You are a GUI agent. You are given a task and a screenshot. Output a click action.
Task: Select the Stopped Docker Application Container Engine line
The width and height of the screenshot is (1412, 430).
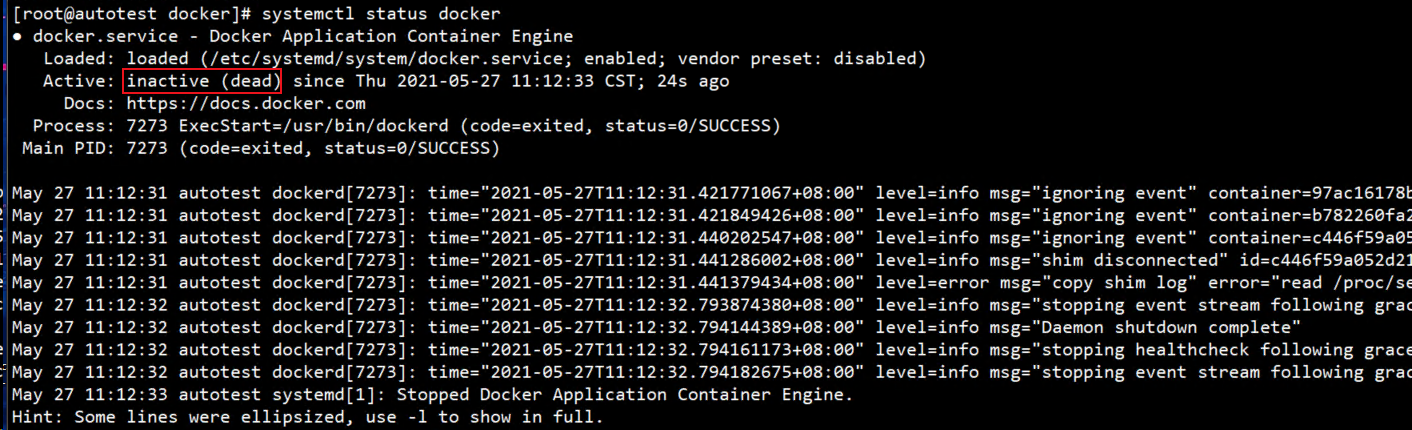(626, 394)
